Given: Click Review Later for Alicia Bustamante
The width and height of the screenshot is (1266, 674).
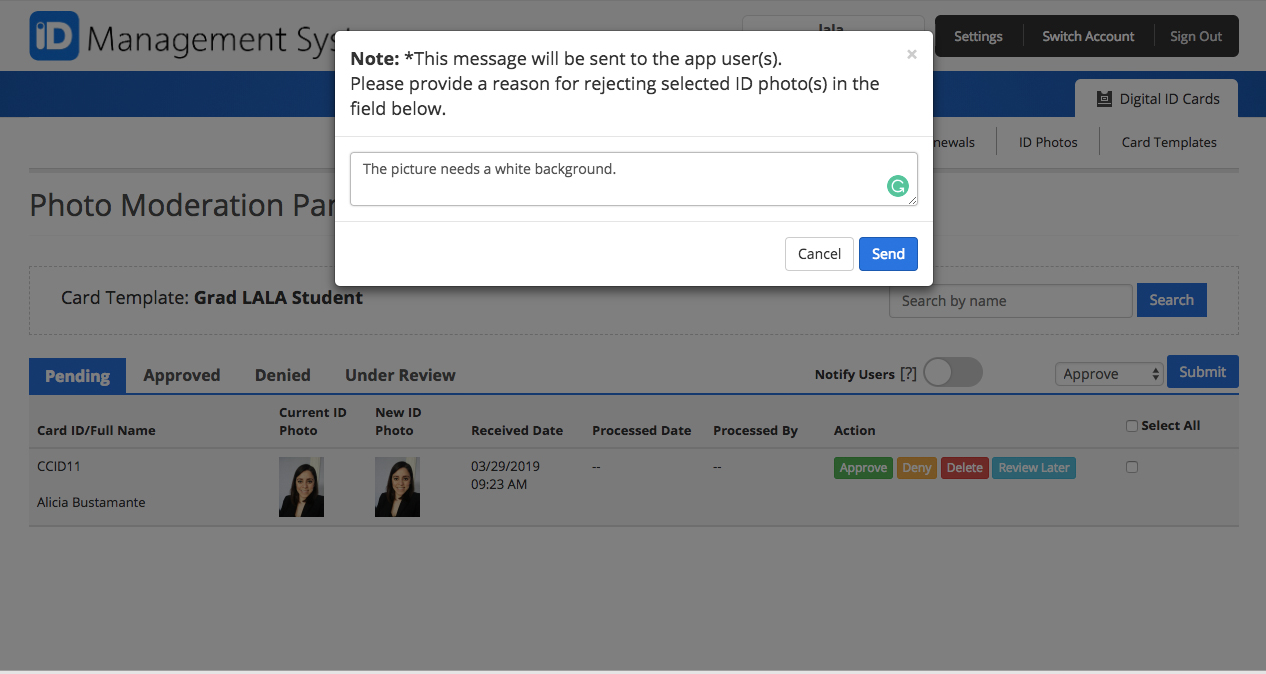Looking at the screenshot, I should click(1034, 468).
